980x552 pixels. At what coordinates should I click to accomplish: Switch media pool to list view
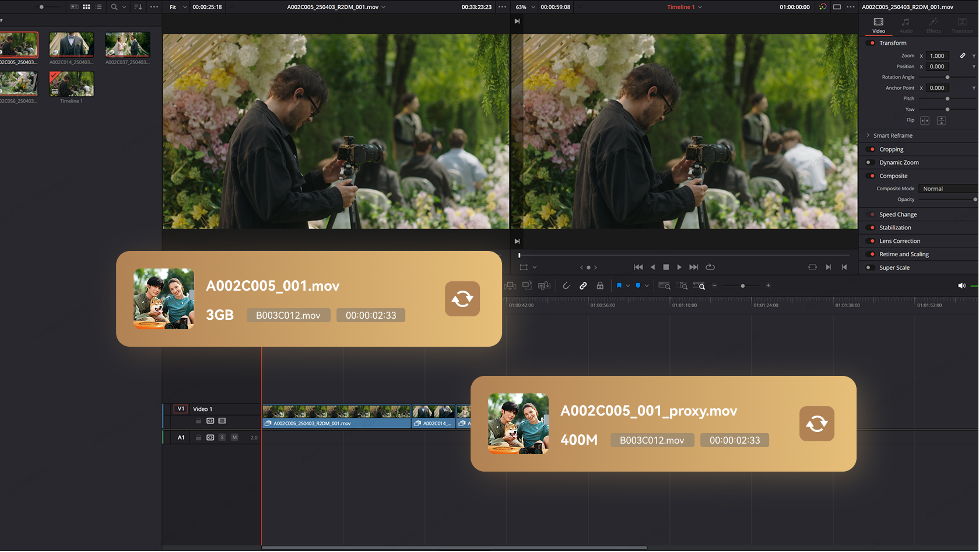pos(97,6)
